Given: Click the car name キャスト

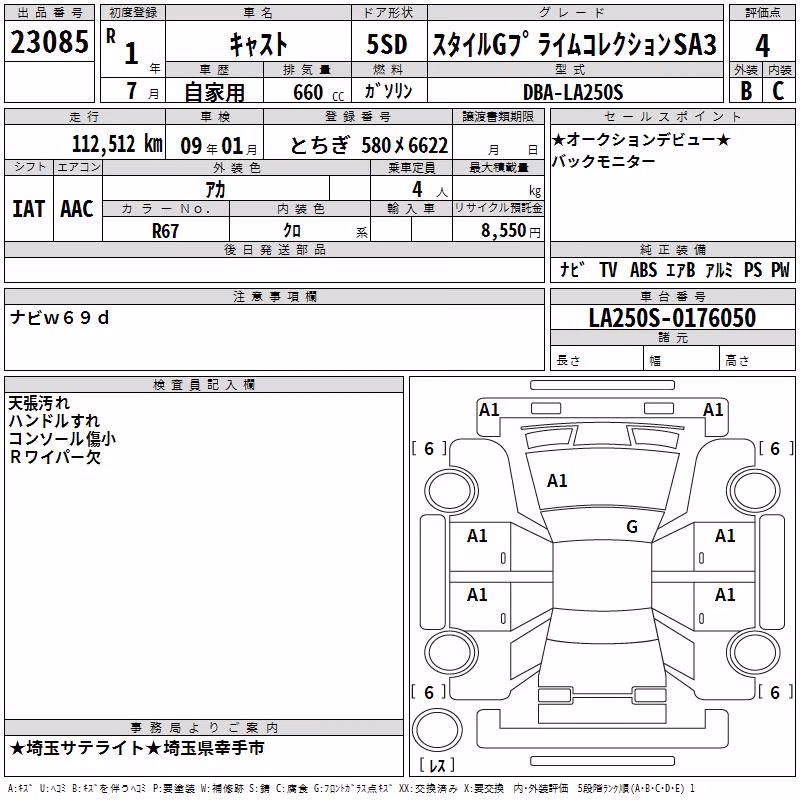Looking at the screenshot, I should 259,44.
